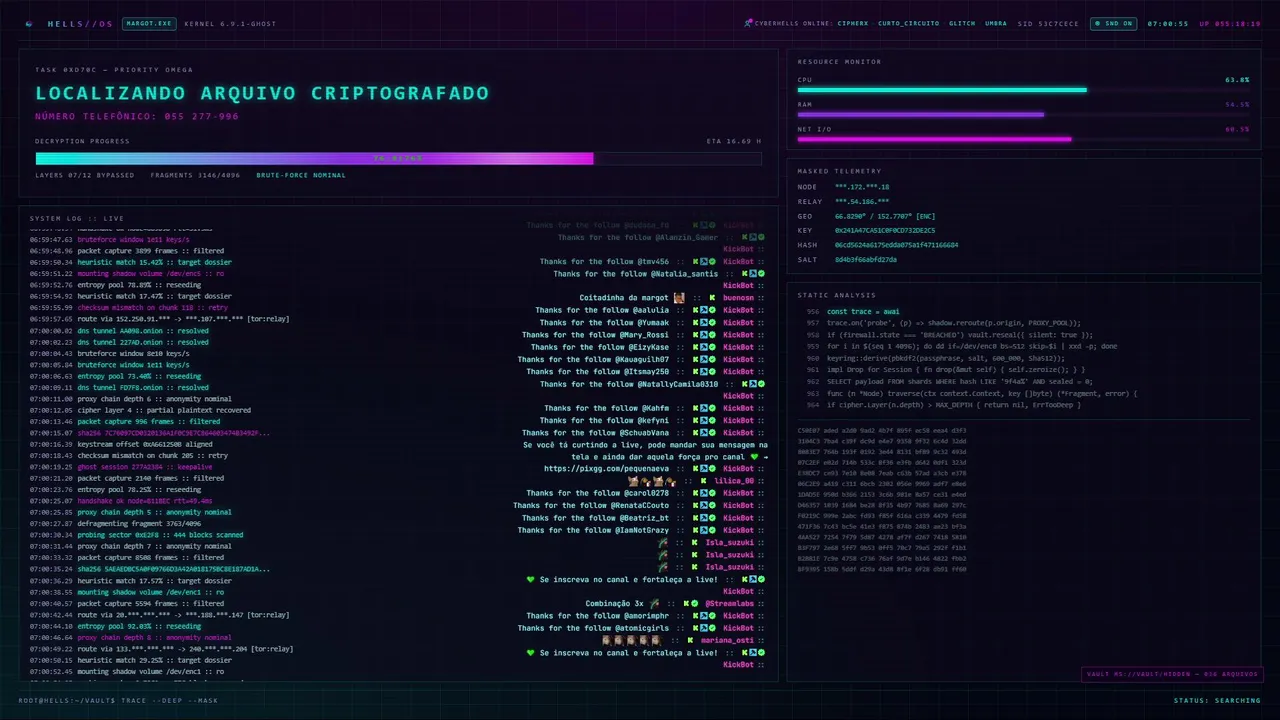1280x720 pixels.
Task: Click the 07:00:55 clock in top bar
Action: point(1167,23)
